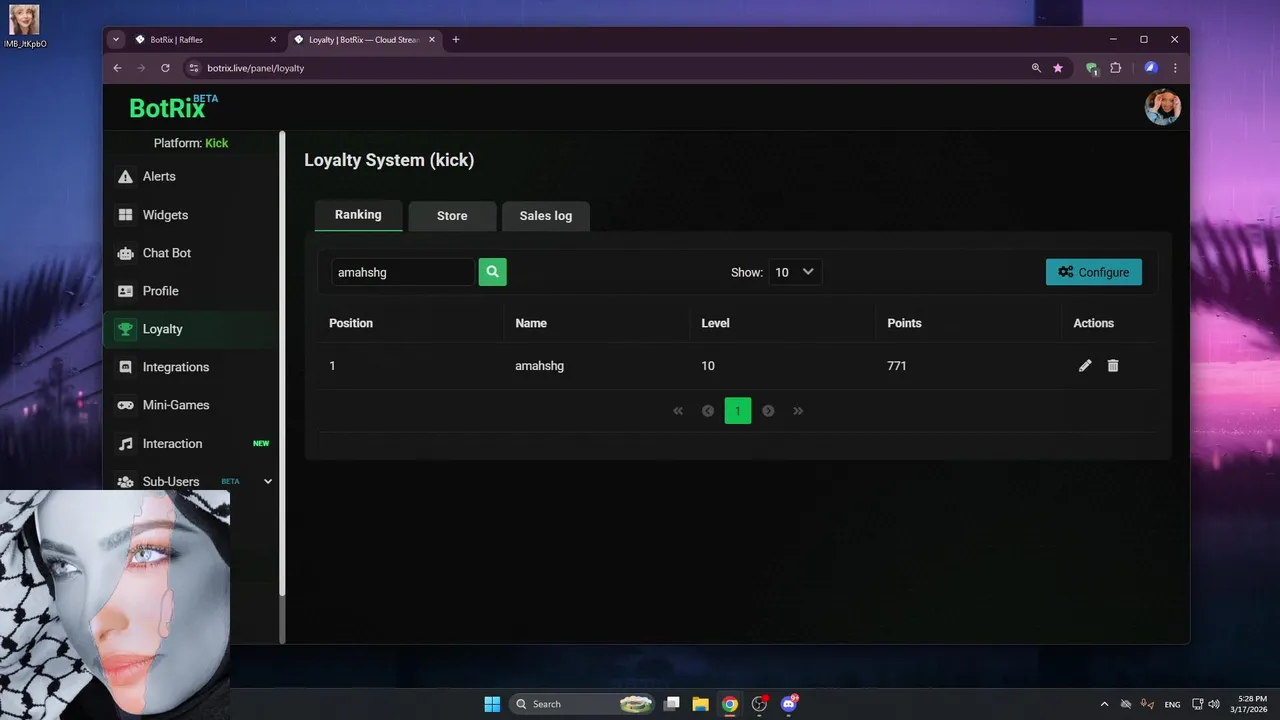Select the Loyalty BotRix browser tab
The image size is (1280, 720).
click(364, 40)
